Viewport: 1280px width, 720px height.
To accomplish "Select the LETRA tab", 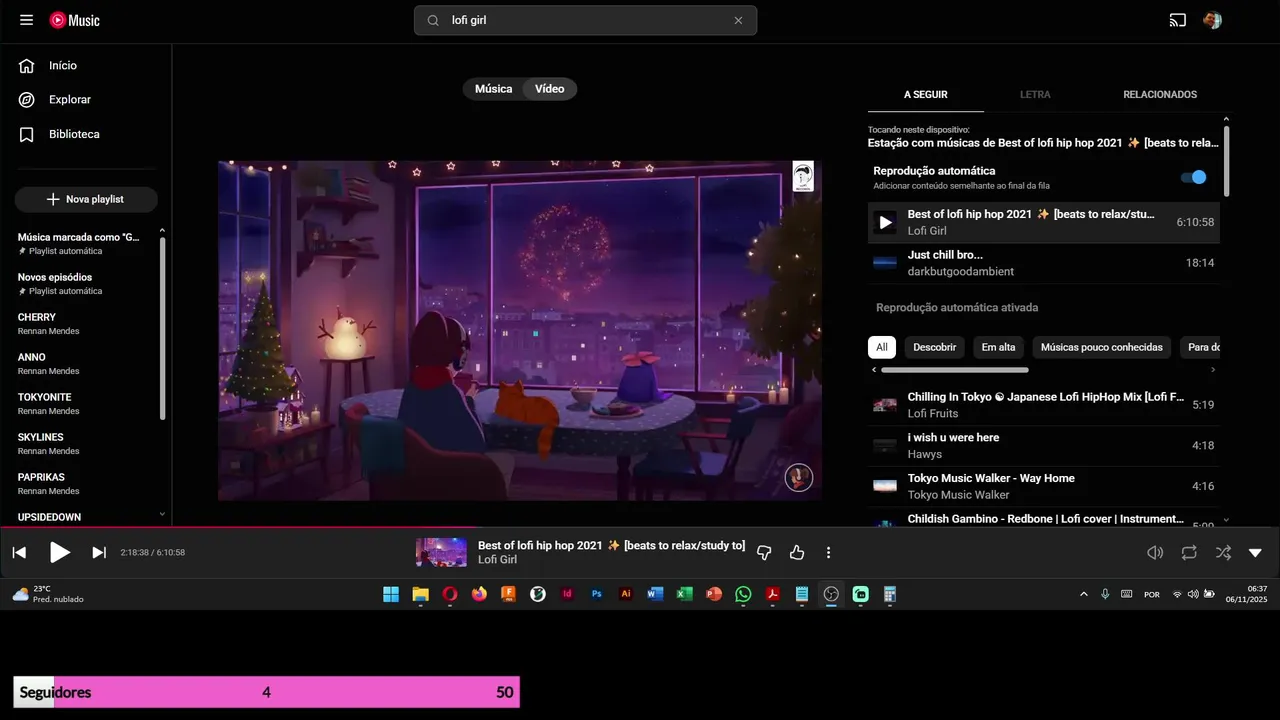I will pos(1035,95).
